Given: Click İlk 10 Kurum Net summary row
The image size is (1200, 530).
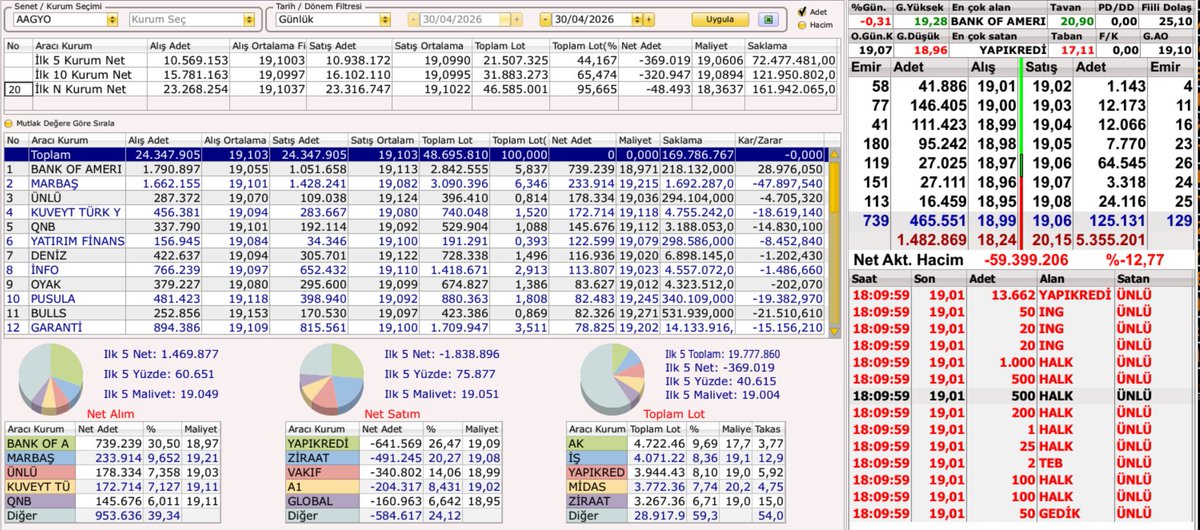Looking at the screenshot, I should click(420, 75).
